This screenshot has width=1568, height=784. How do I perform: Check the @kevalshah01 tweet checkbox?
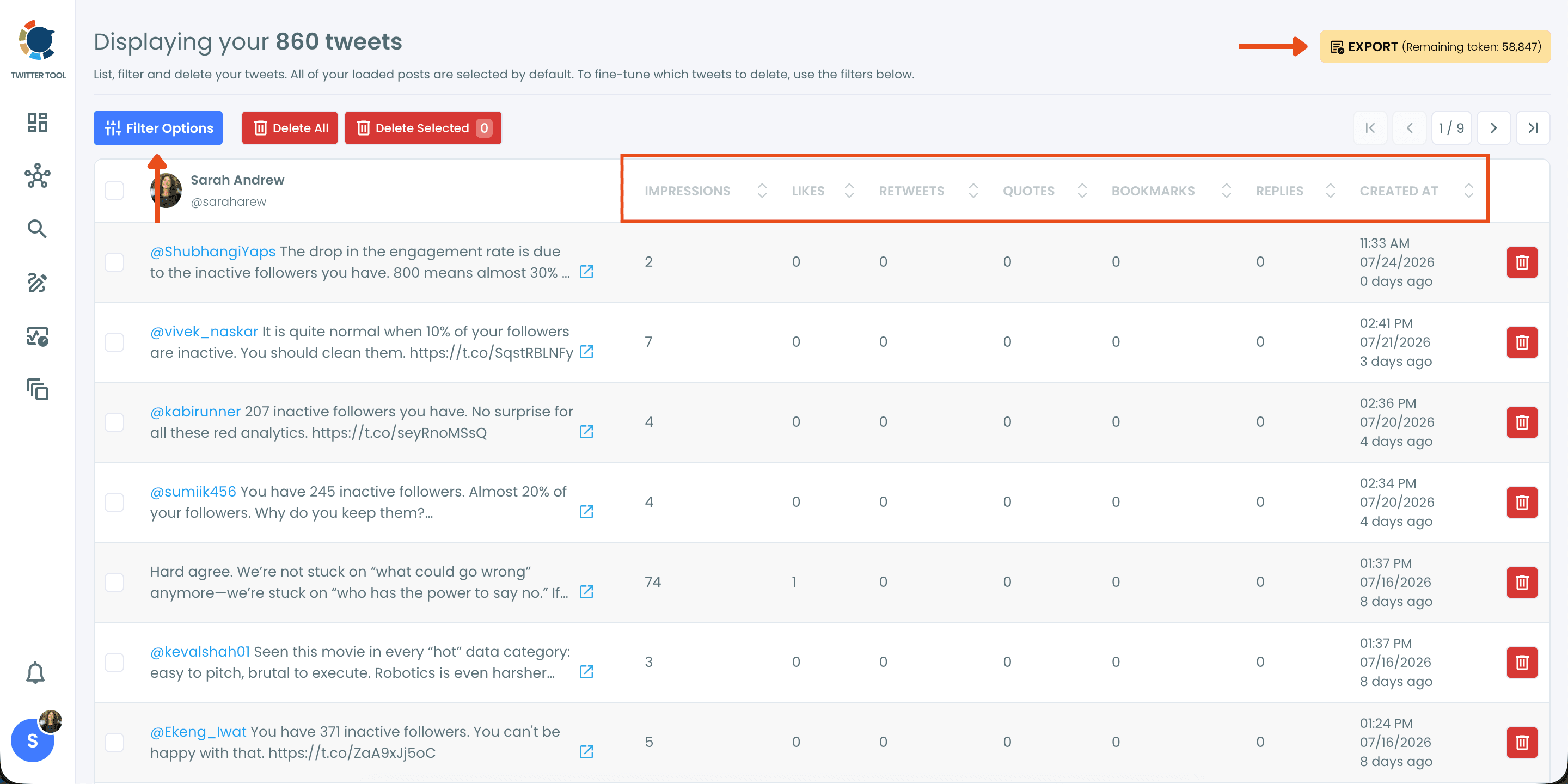[x=114, y=662]
